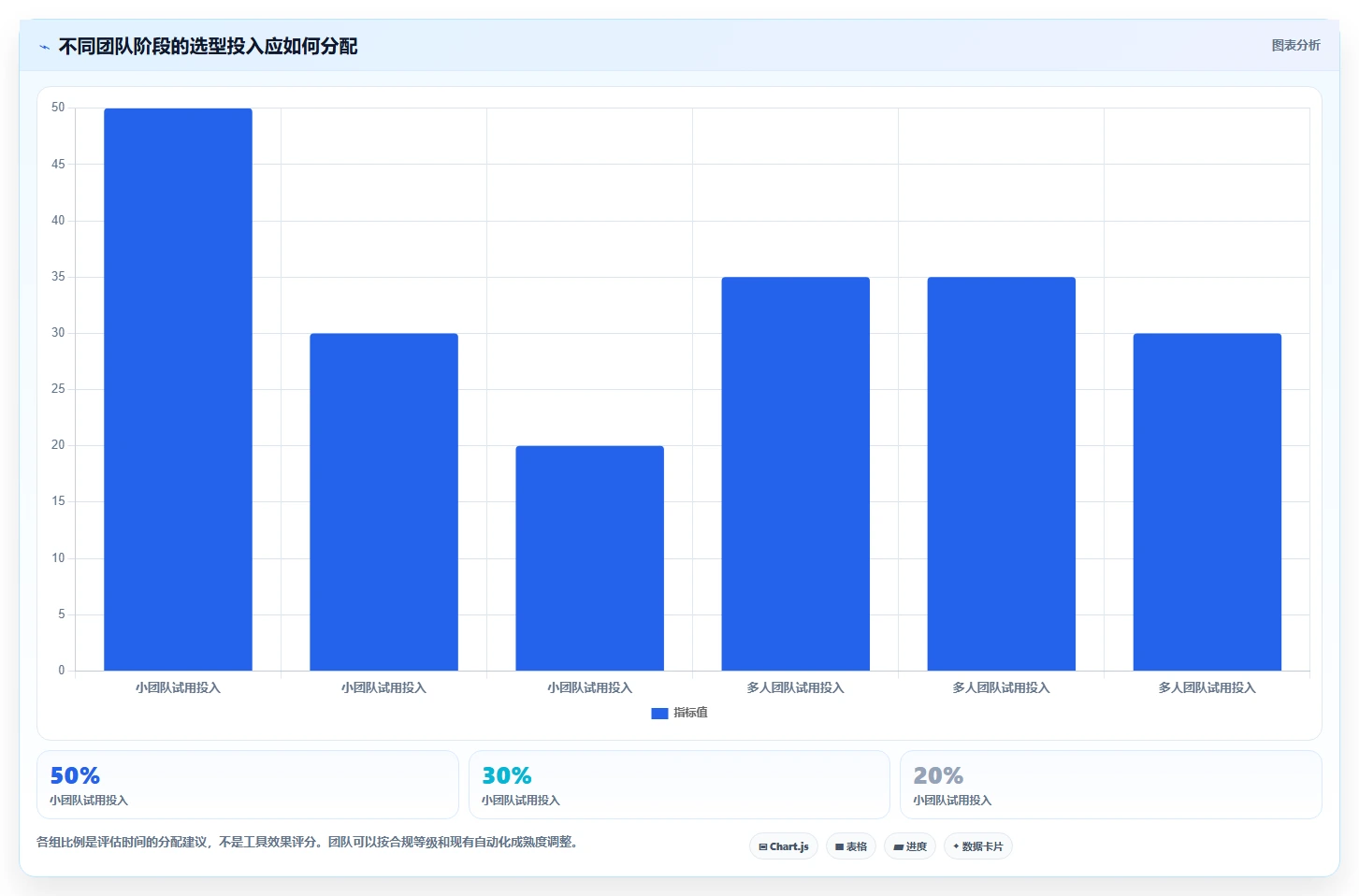
Task: Click the y-axis tick label 45
Action: tap(58, 164)
